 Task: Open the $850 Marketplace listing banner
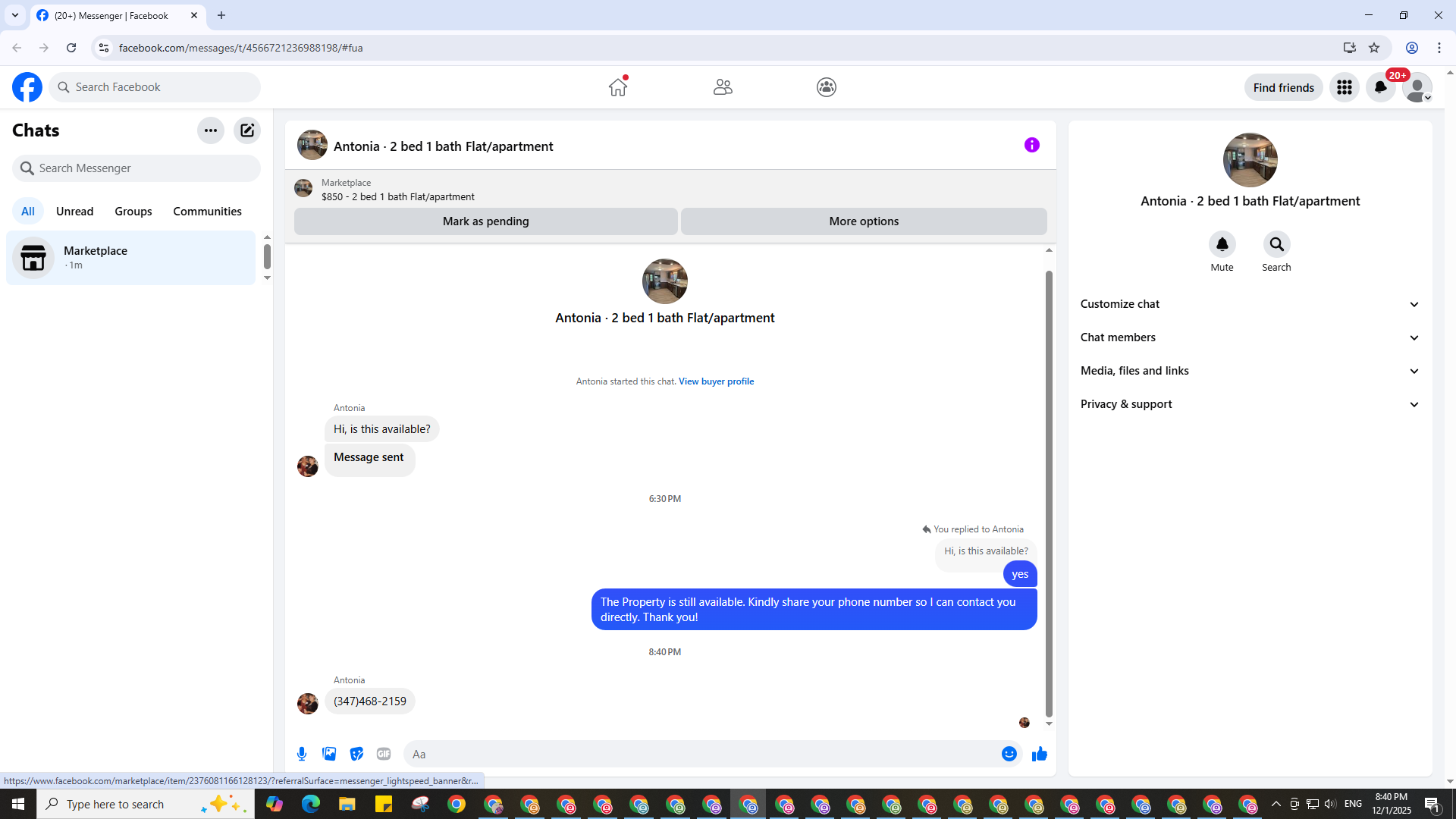pos(670,189)
